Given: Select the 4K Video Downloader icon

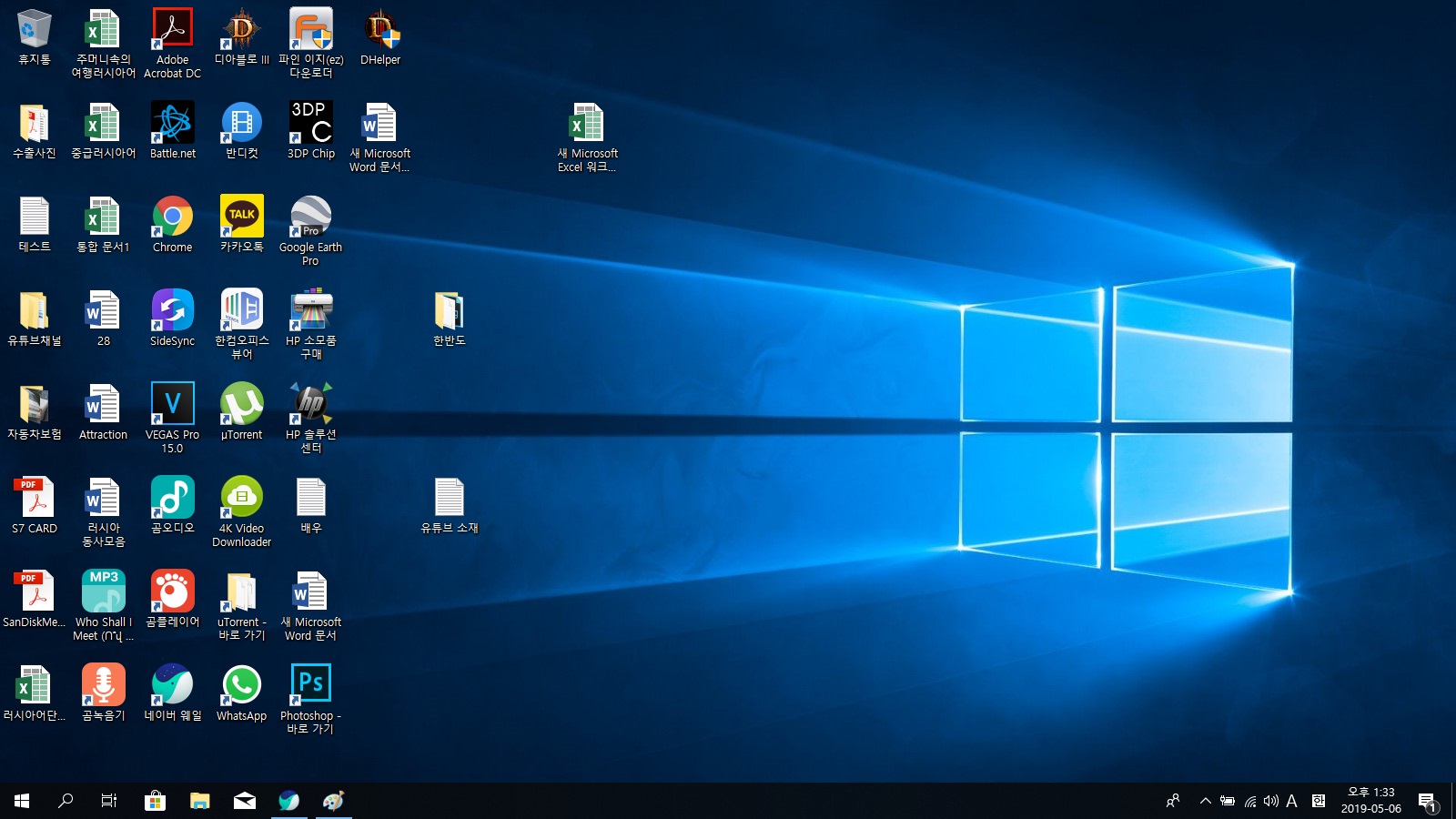Looking at the screenshot, I should 242,511.
